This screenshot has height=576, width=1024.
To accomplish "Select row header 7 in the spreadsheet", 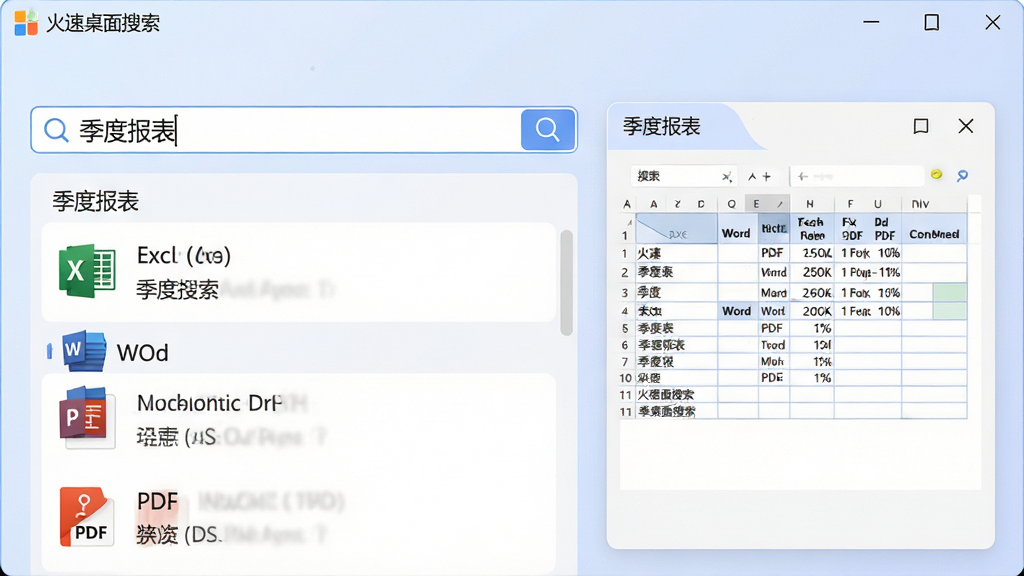I will [625, 361].
